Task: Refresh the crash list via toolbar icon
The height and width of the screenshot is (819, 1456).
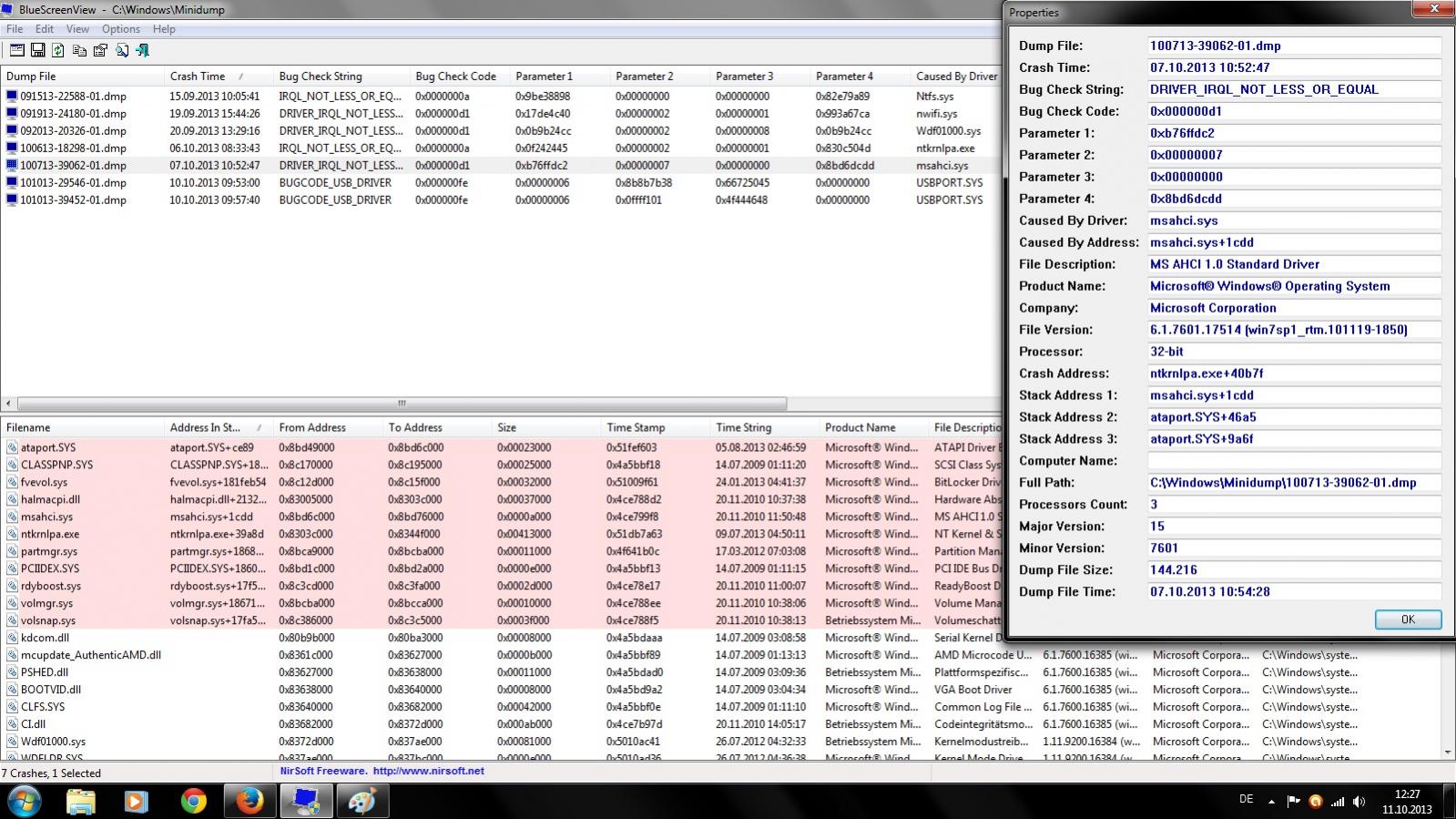Action: [58, 50]
